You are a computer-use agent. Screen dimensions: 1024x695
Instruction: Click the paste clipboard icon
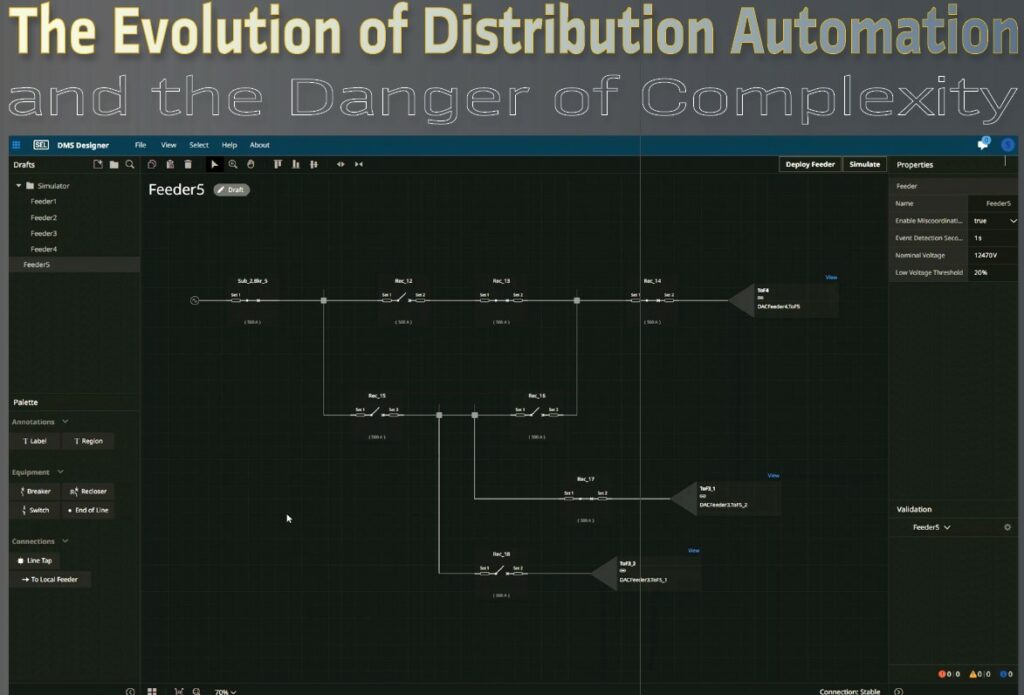(170, 165)
